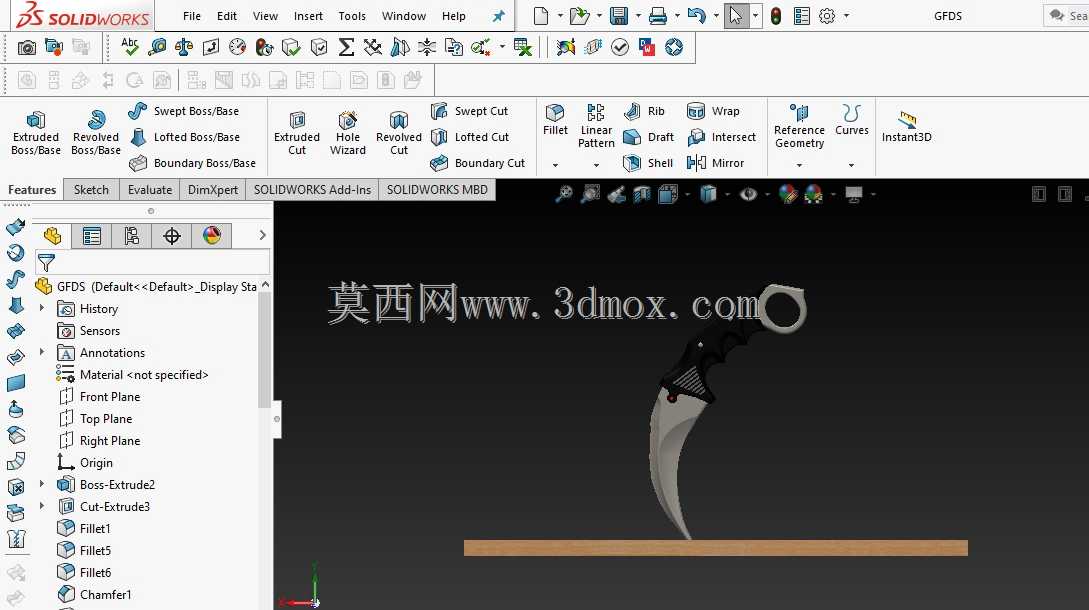Open the FeatureManager design tree tab
The image size is (1089, 610).
click(52, 236)
